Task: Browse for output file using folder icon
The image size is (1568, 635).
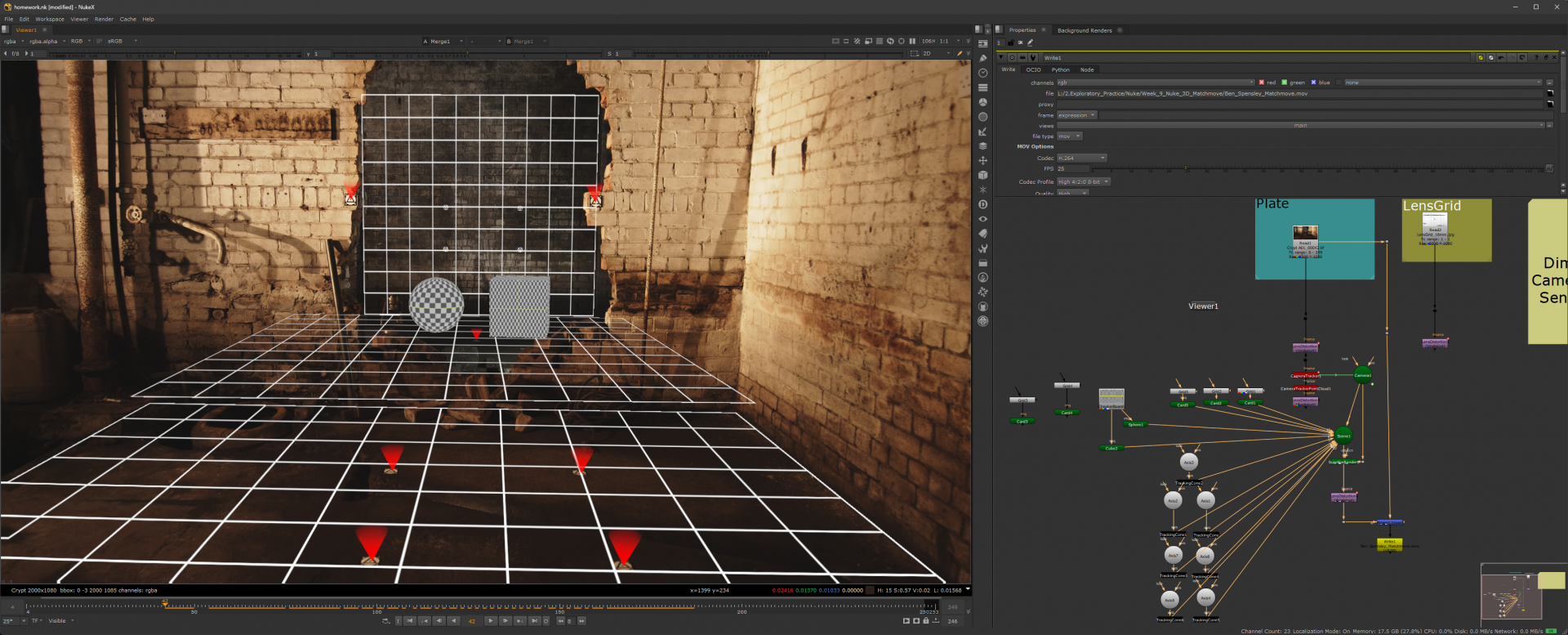Action: point(1550,93)
